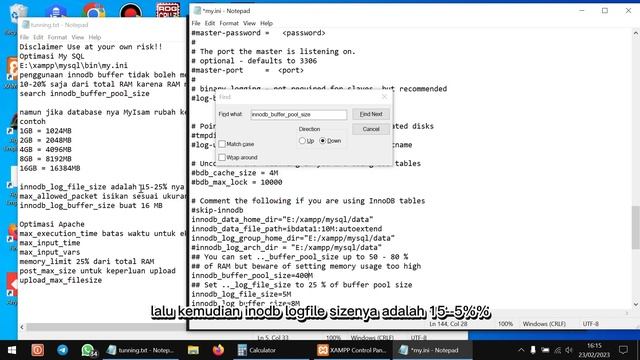Click Cancel in the Find dialog
This screenshot has height=360, width=640.
tap(371, 129)
